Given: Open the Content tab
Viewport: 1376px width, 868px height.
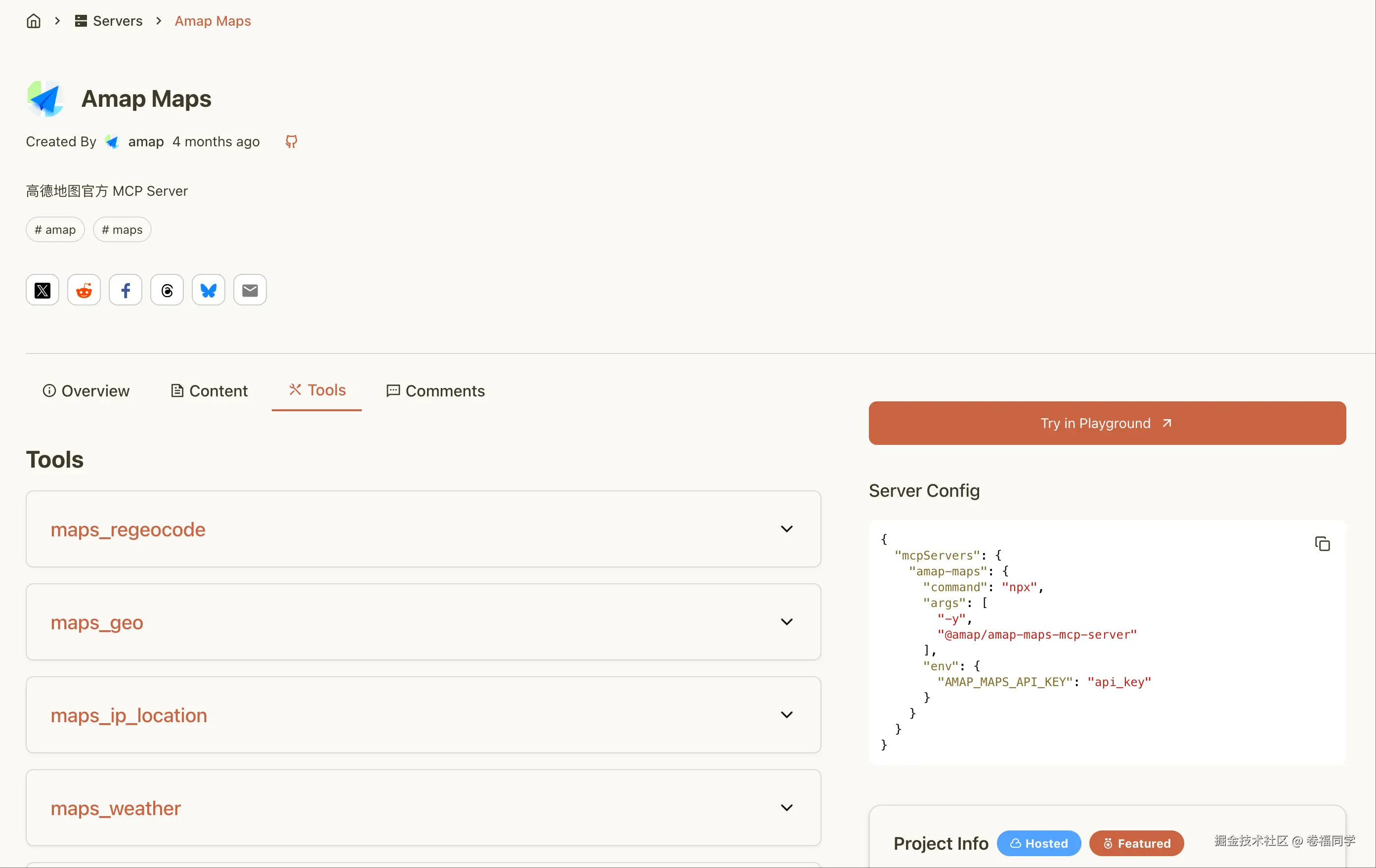Looking at the screenshot, I should pos(209,391).
